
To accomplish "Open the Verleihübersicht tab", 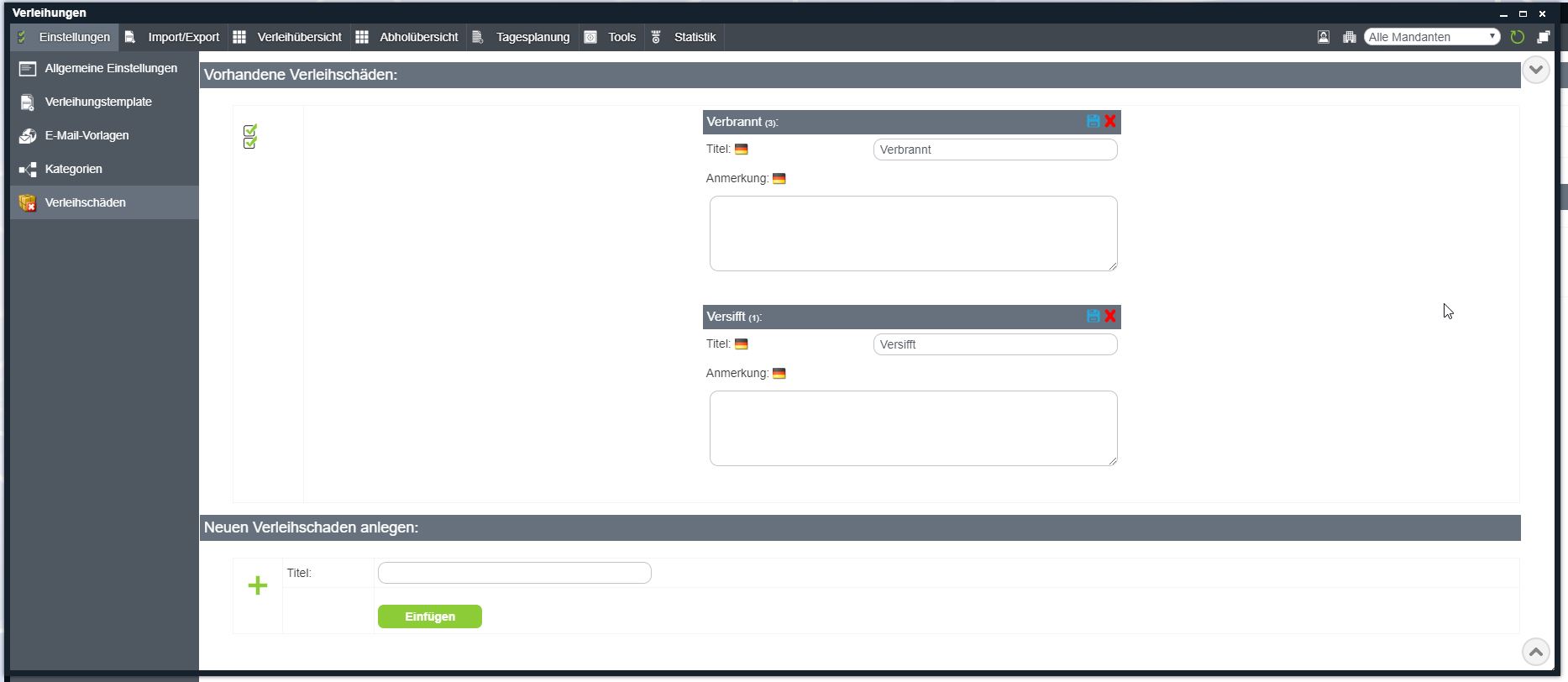I will [290, 37].
